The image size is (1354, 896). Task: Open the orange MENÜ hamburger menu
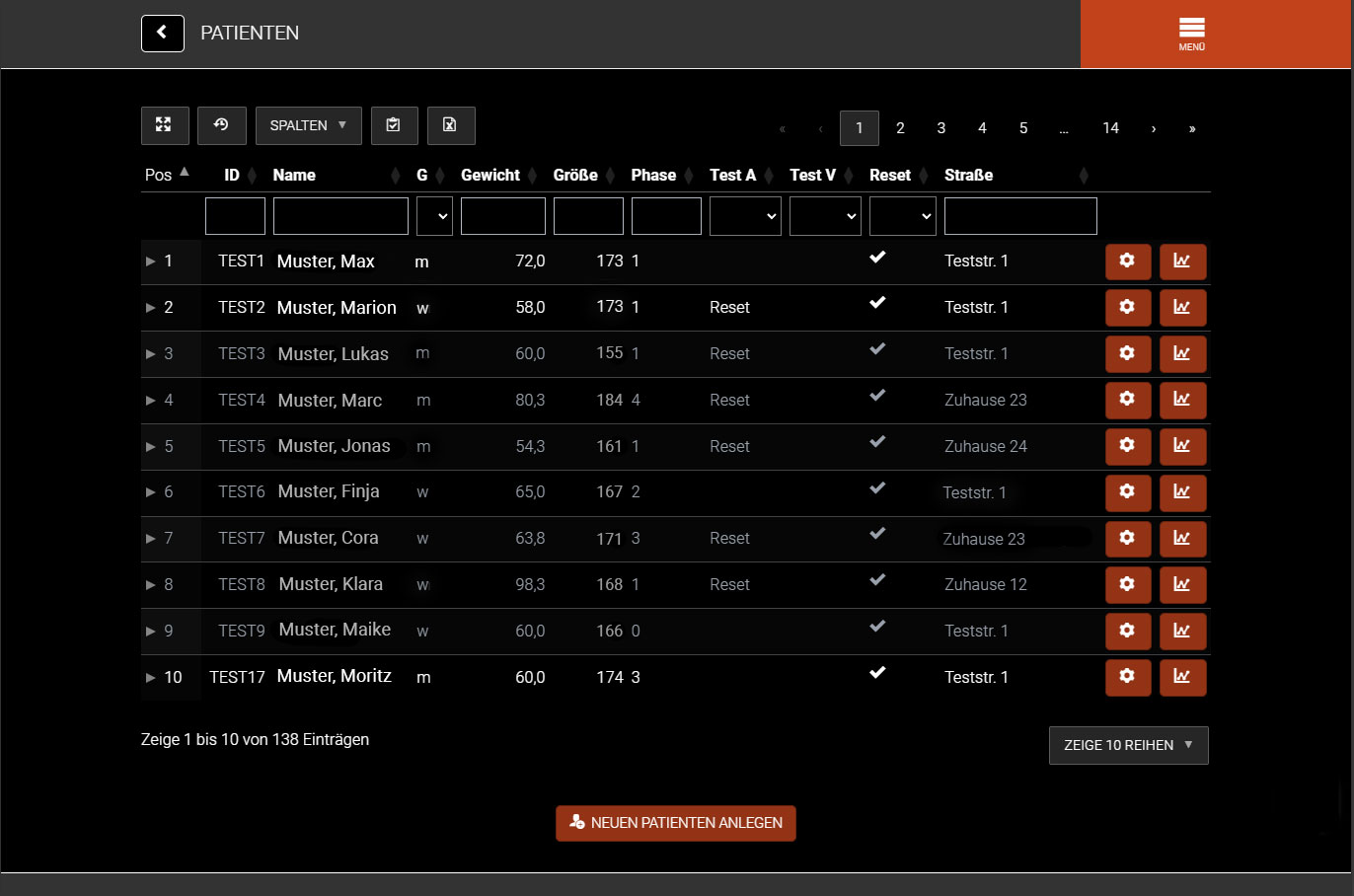1191,34
